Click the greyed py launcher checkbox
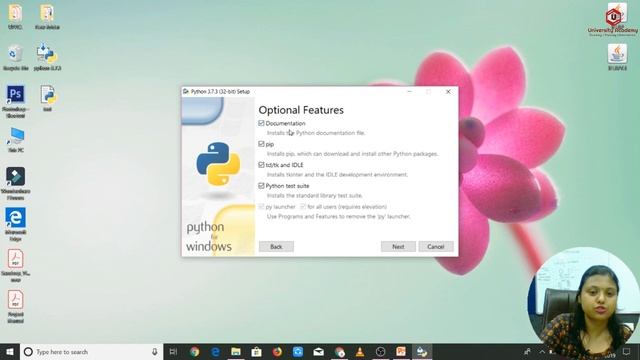640x360 pixels. pyautogui.click(x=261, y=207)
